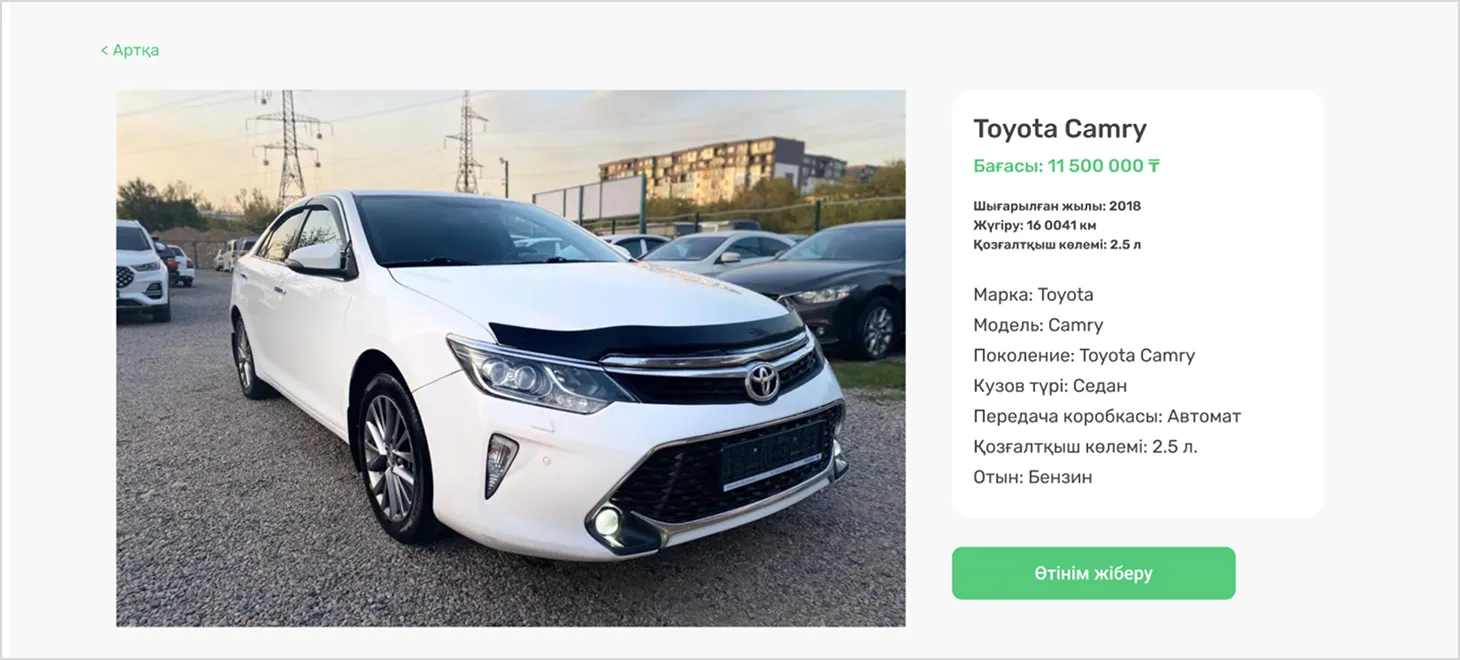Click the front alloy wheel in photo
The image size is (1460, 660).
click(393, 457)
